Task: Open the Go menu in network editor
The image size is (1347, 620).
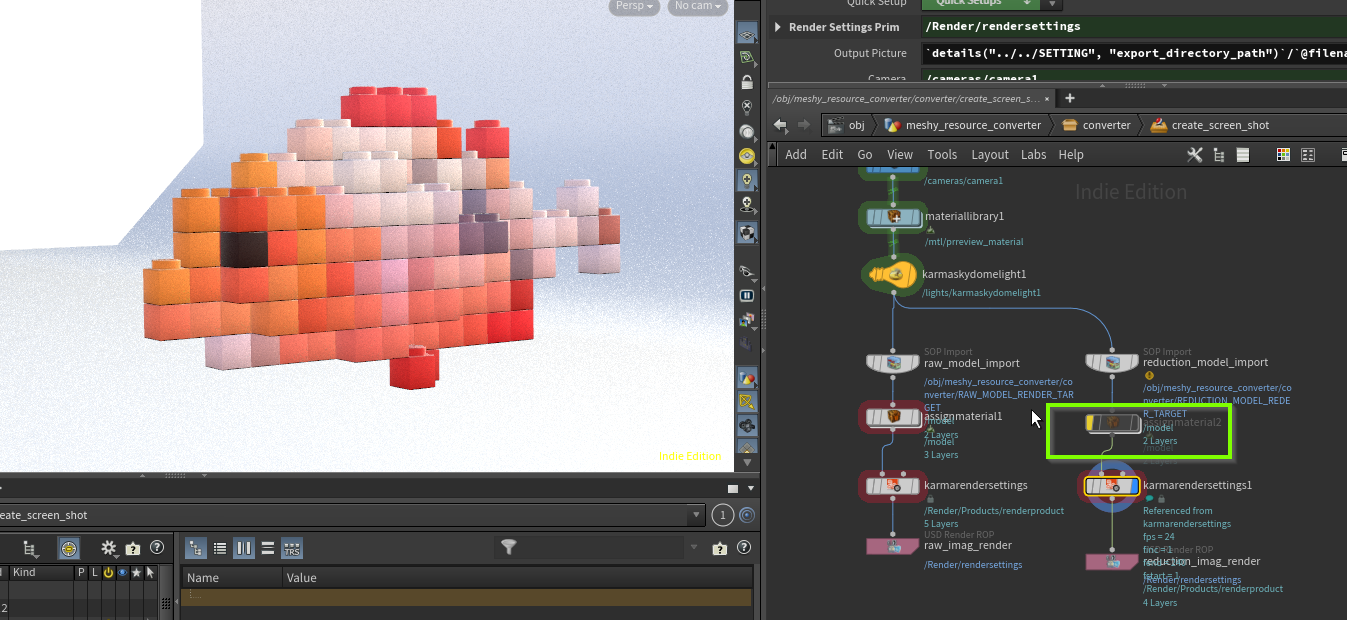Action: pos(865,155)
